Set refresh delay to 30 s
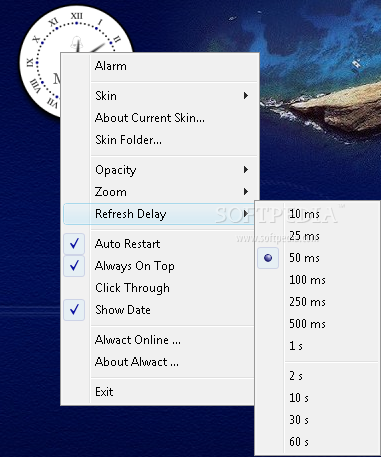This screenshot has height=457, width=381. coord(318,420)
